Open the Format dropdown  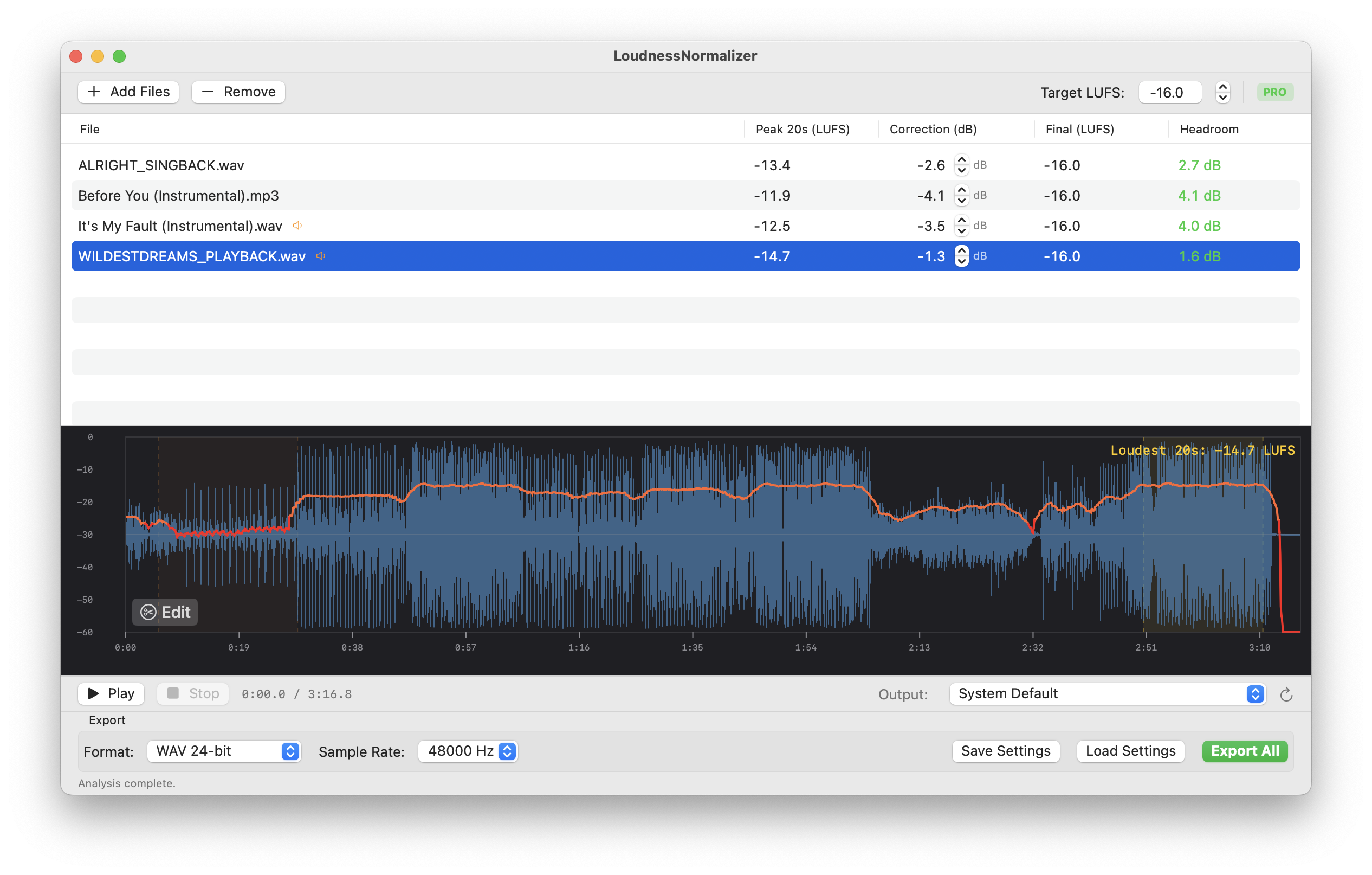click(x=224, y=751)
